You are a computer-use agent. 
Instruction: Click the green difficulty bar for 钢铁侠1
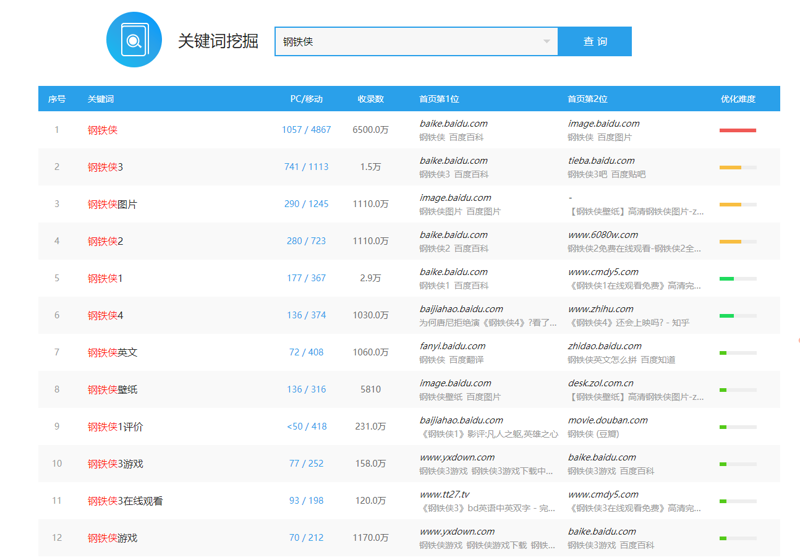coord(738,278)
